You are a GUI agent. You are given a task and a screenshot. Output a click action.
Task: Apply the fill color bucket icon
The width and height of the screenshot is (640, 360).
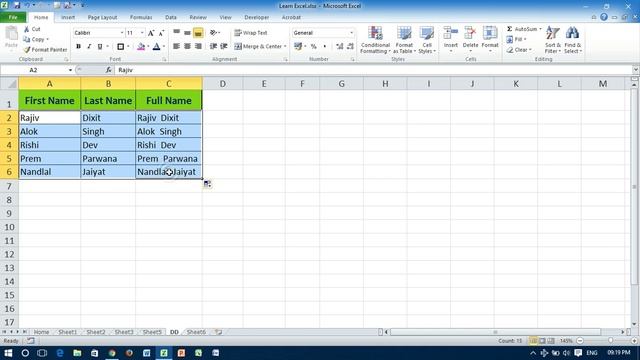(x=141, y=47)
